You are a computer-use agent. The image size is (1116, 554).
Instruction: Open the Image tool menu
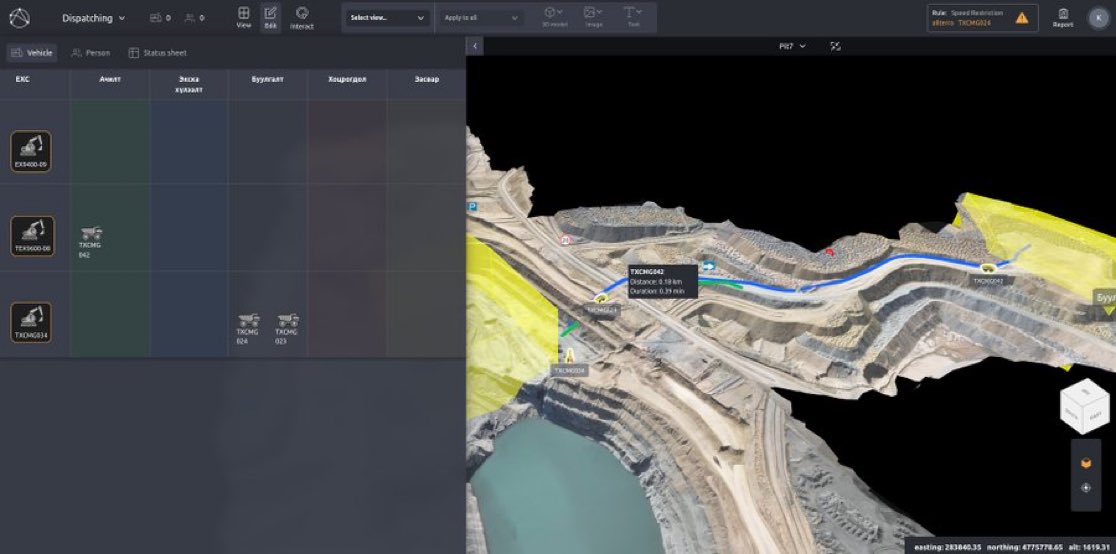click(594, 18)
